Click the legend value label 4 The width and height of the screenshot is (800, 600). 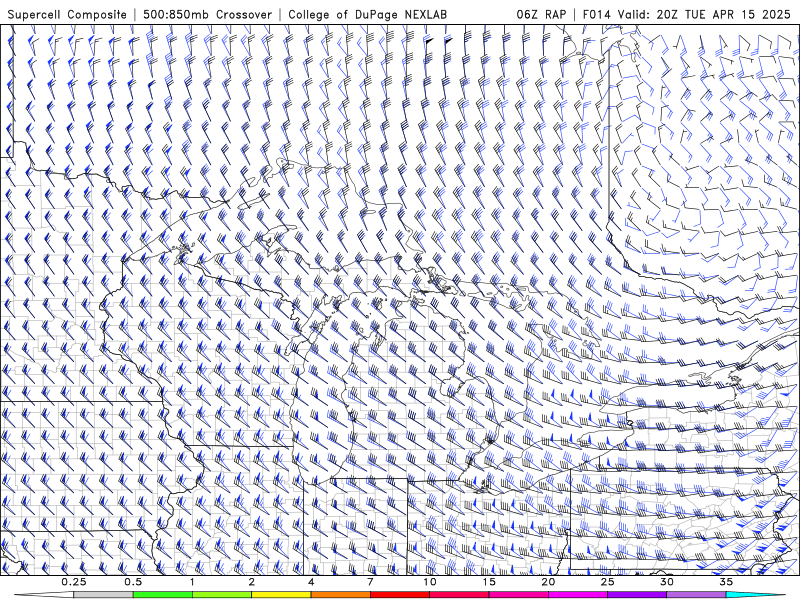pos(311,582)
